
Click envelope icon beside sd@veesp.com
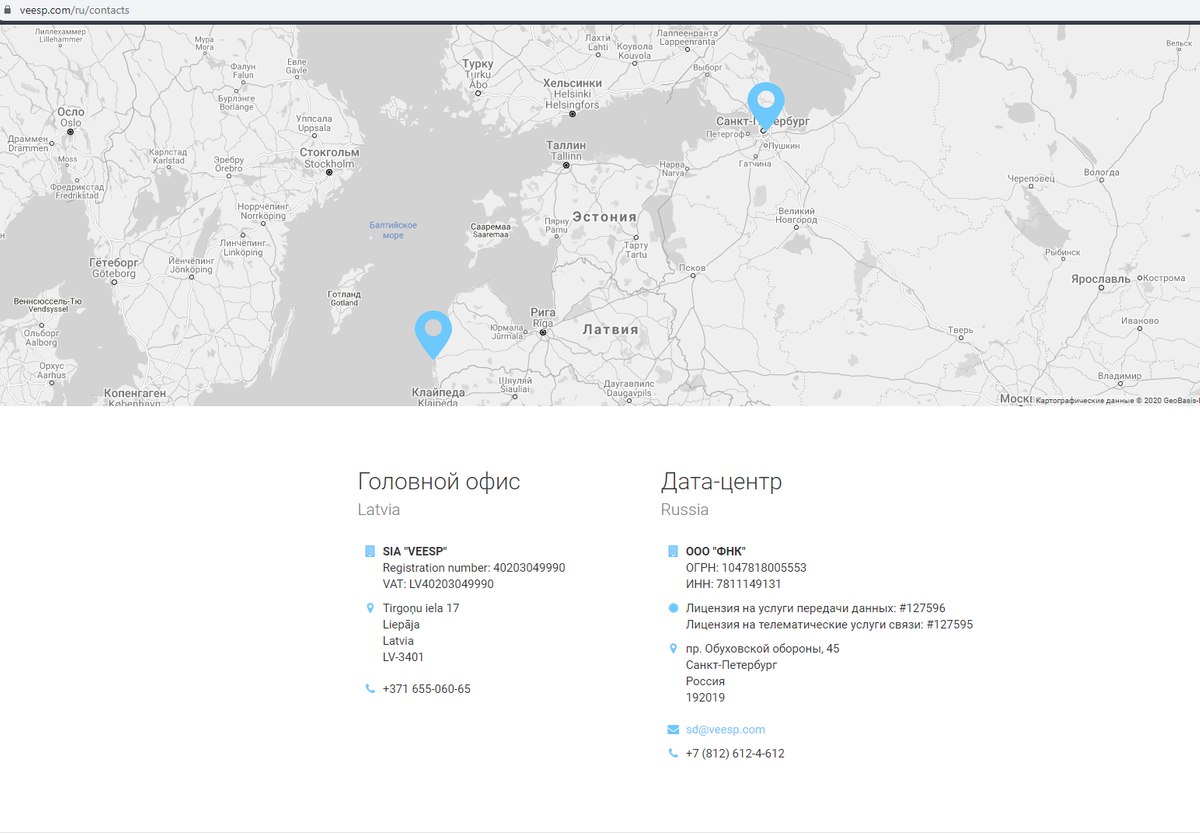[x=673, y=730]
